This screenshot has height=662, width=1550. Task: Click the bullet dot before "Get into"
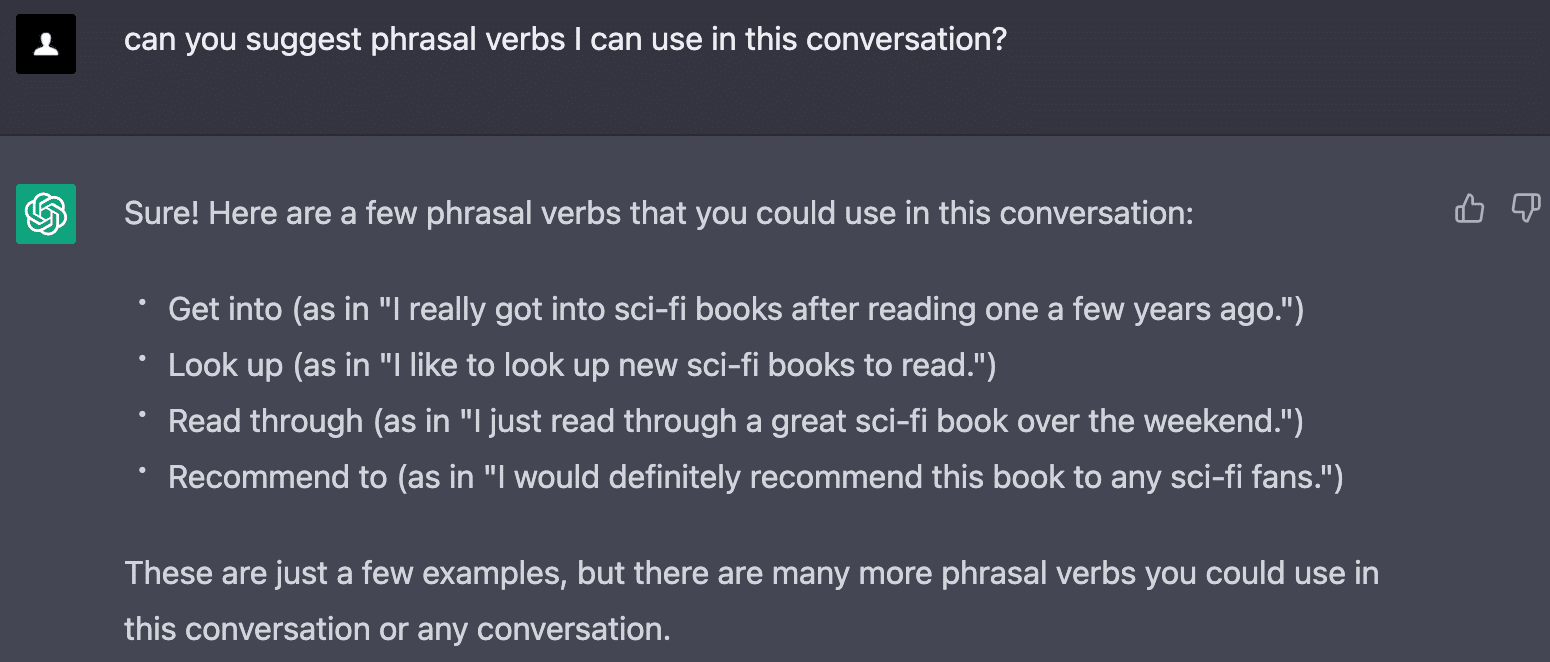[143, 301]
